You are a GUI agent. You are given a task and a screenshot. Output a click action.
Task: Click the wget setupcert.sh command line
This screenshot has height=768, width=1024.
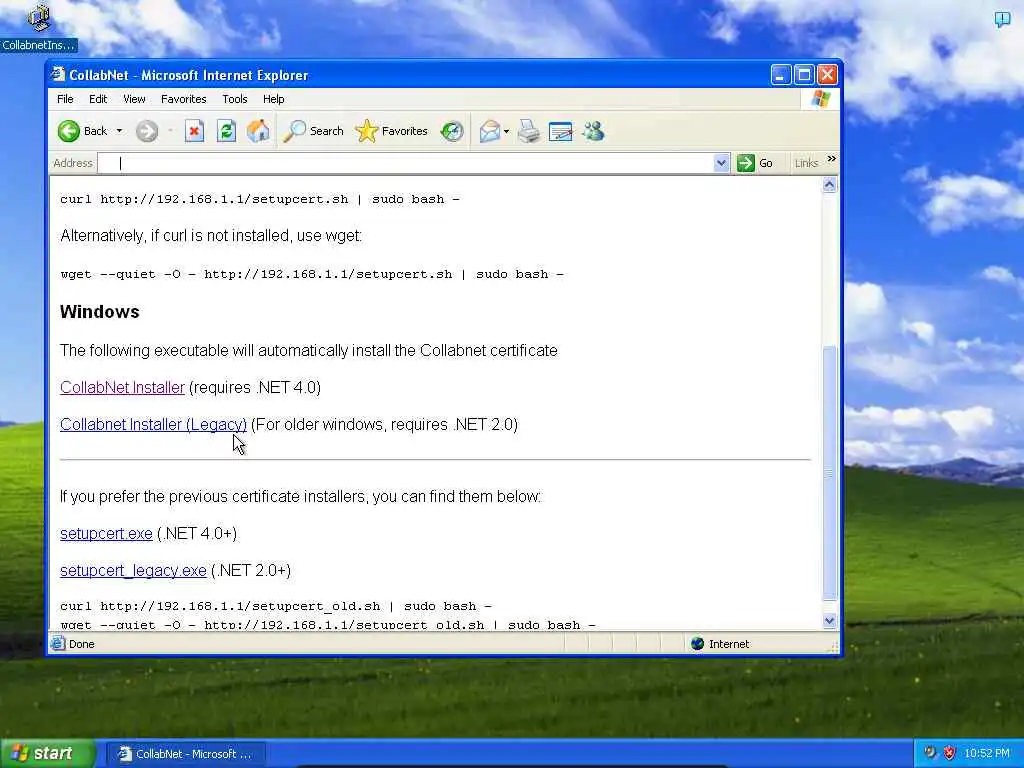coord(312,274)
